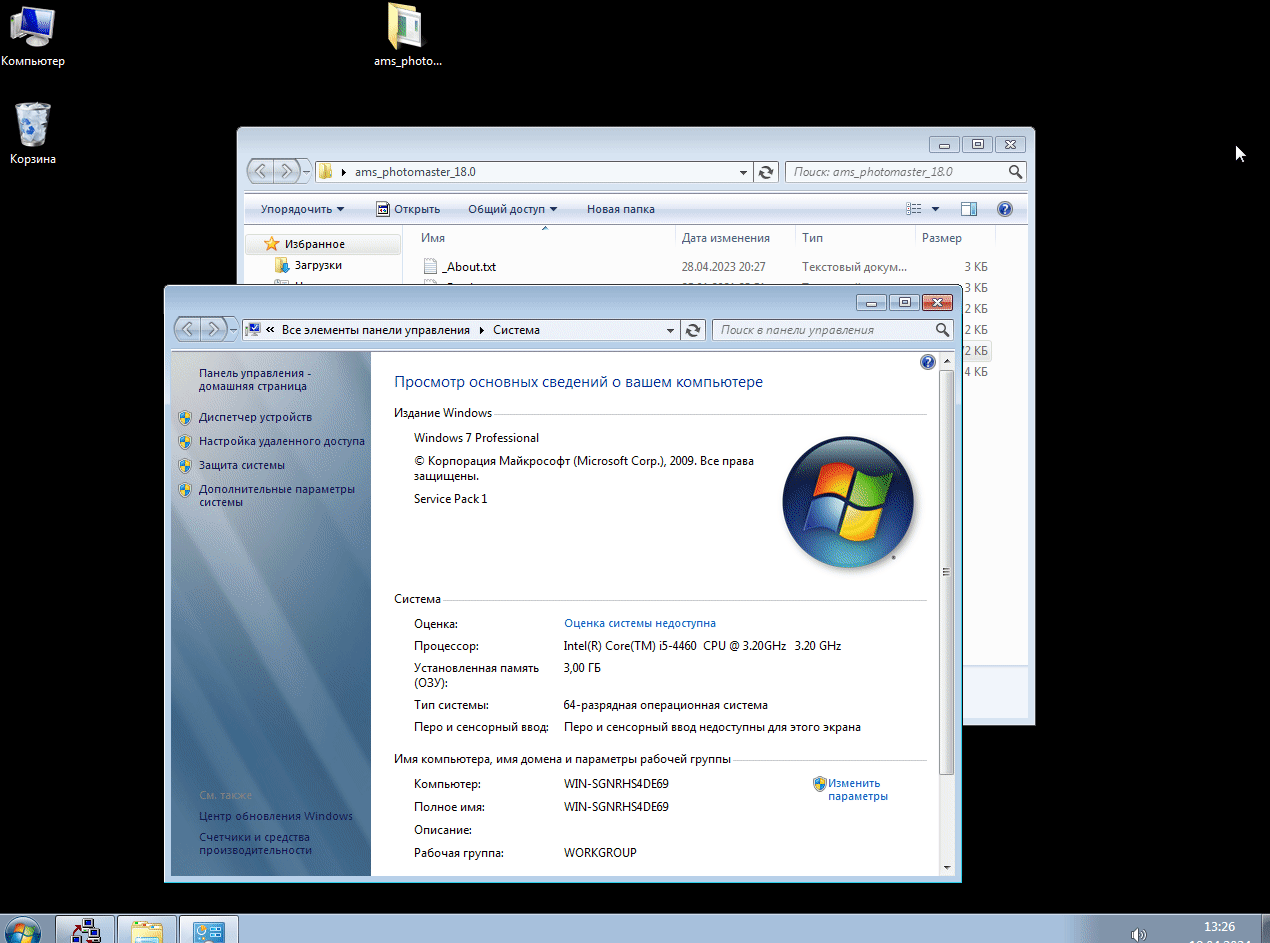Open Настройка удаленного доступа link
Viewport: 1270px width, 943px height.
[x=281, y=441]
